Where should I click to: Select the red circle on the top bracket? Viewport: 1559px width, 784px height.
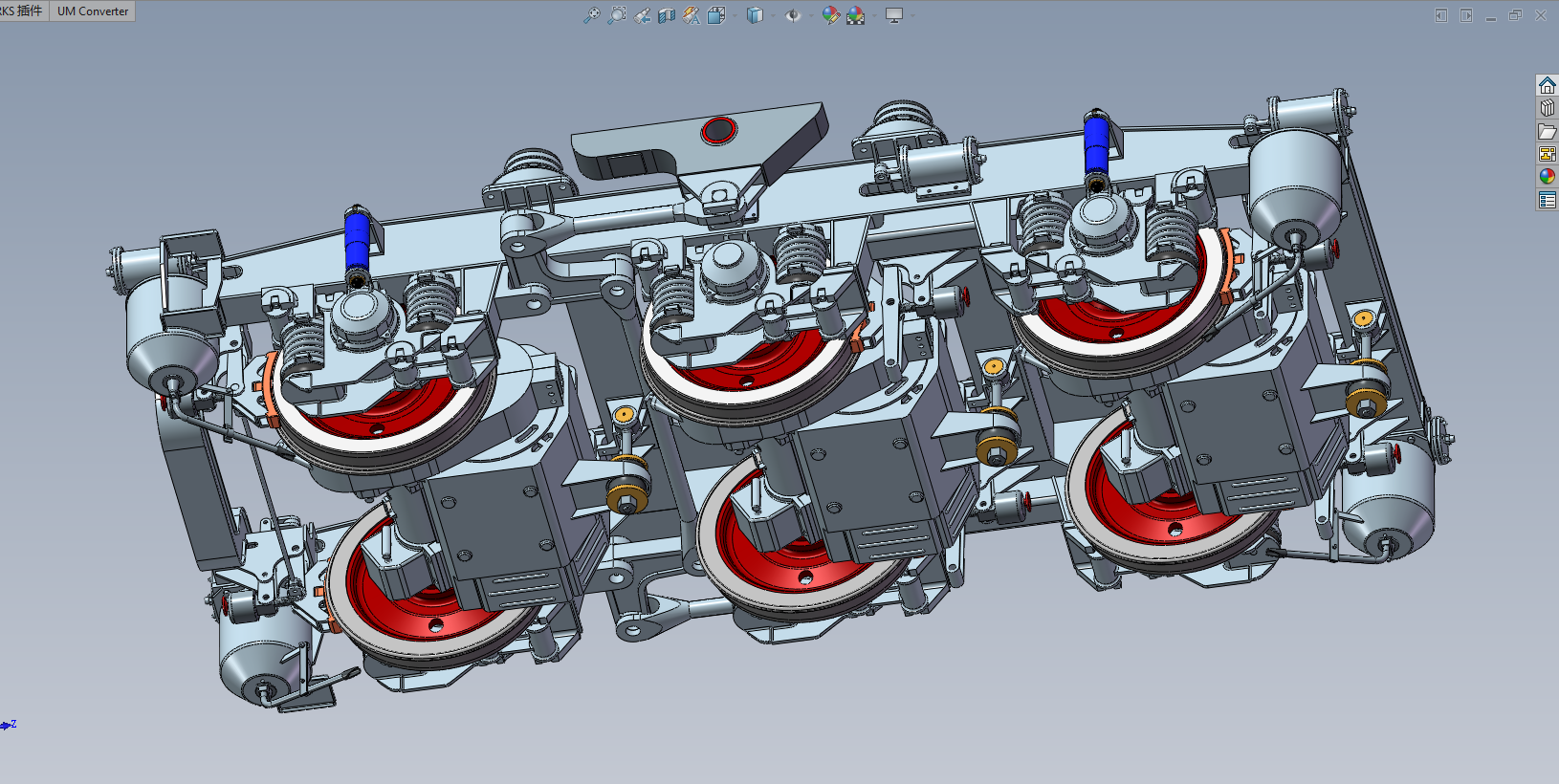click(718, 130)
